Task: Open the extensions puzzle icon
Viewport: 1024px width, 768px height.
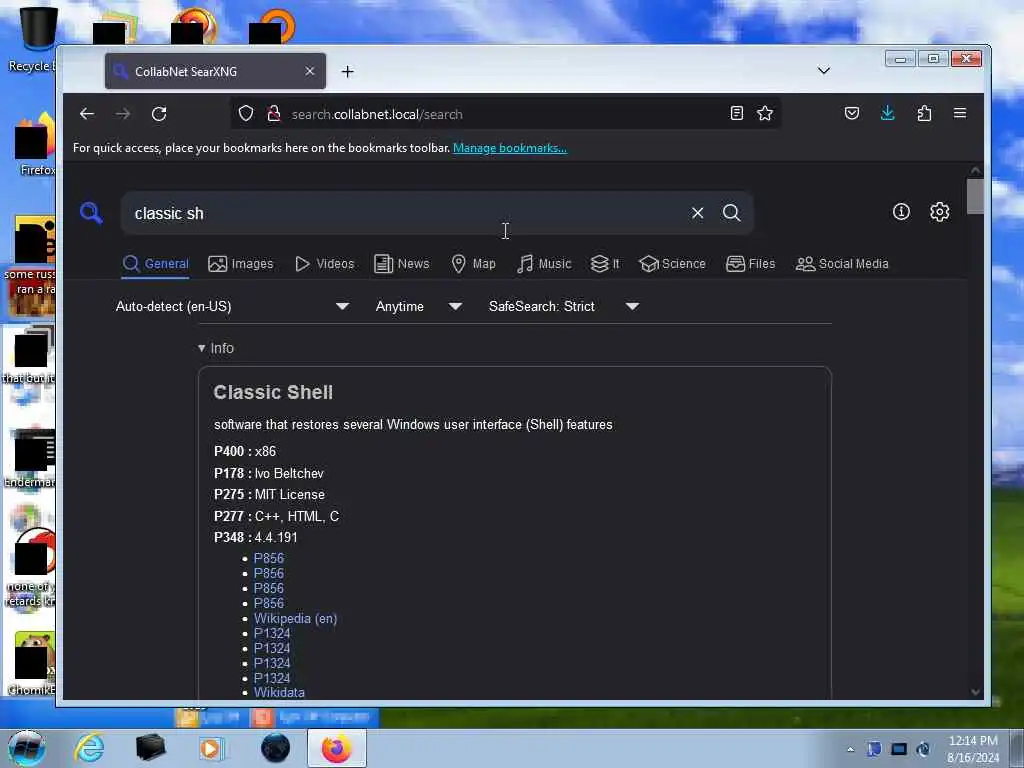Action: [924, 114]
